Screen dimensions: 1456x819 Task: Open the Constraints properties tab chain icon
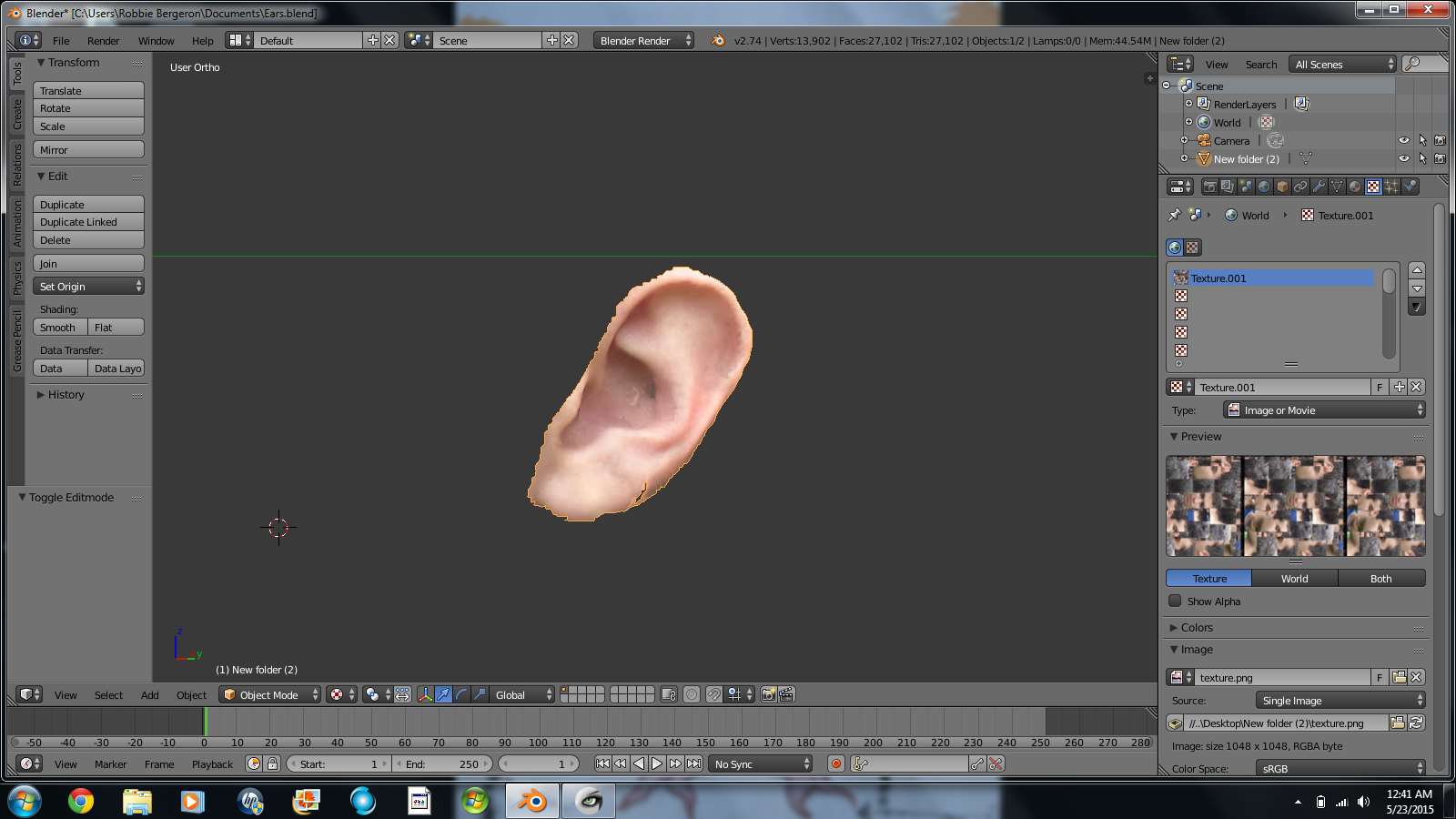[1300, 187]
